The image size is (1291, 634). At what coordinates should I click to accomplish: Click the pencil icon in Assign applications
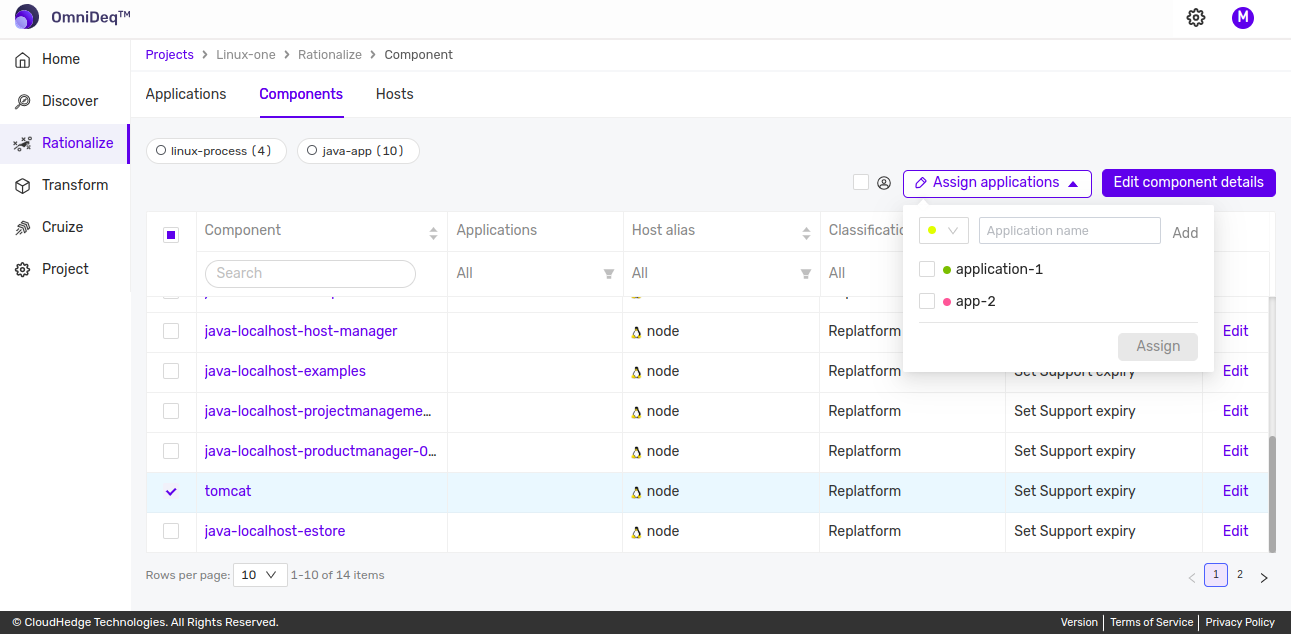921,183
